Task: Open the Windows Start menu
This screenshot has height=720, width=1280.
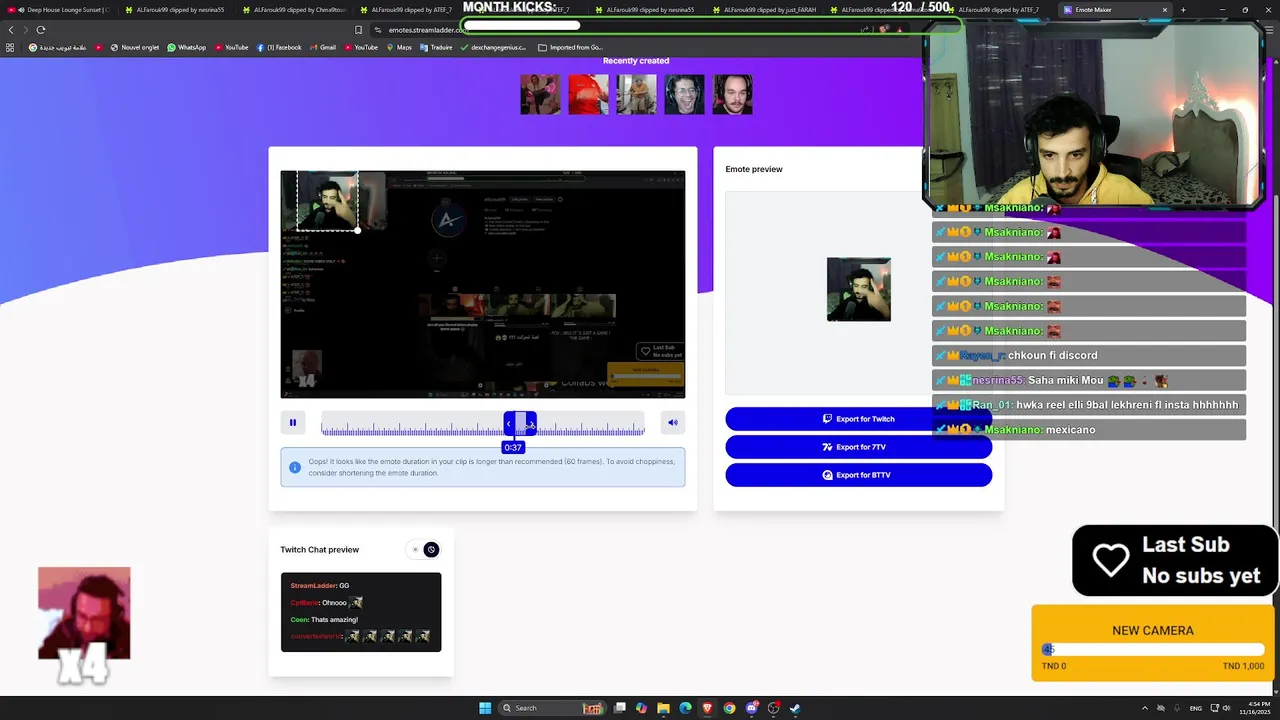Action: click(x=485, y=708)
